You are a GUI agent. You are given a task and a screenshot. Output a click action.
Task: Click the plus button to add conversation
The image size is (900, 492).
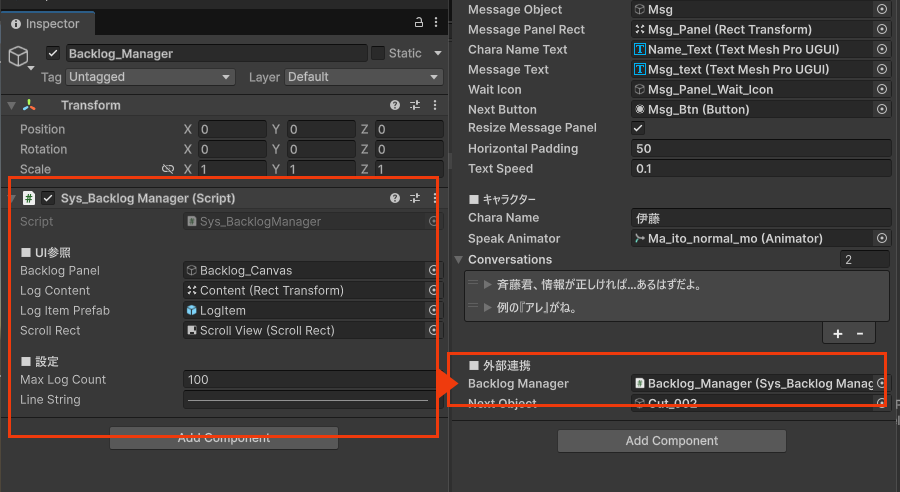838,333
